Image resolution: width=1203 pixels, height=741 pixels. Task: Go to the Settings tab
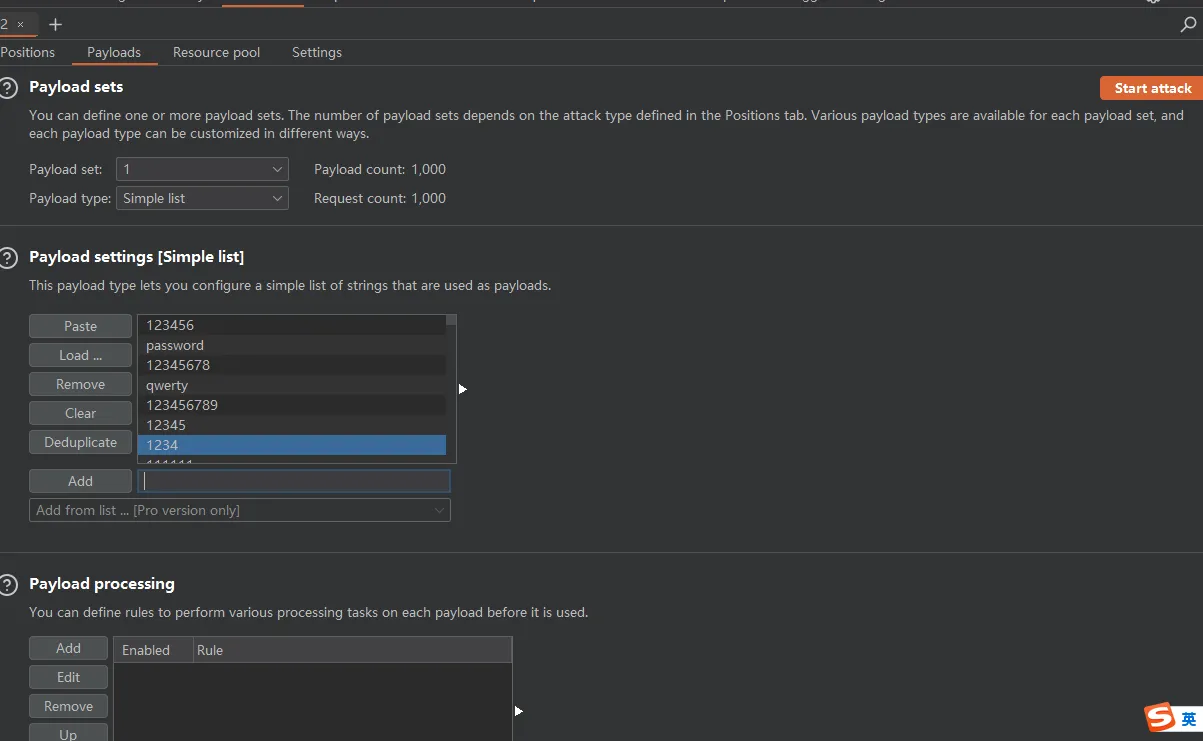pyautogui.click(x=317, y=52)
